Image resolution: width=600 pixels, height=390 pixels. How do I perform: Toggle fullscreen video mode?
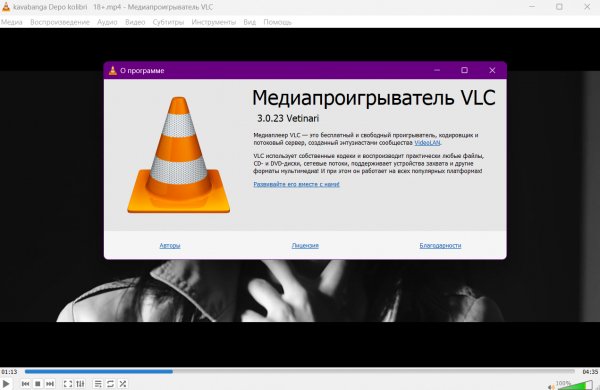68,383
